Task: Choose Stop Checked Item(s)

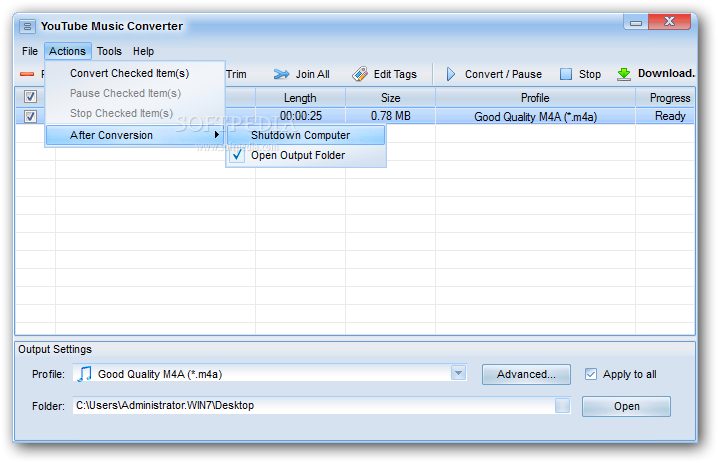Action: 136,113
